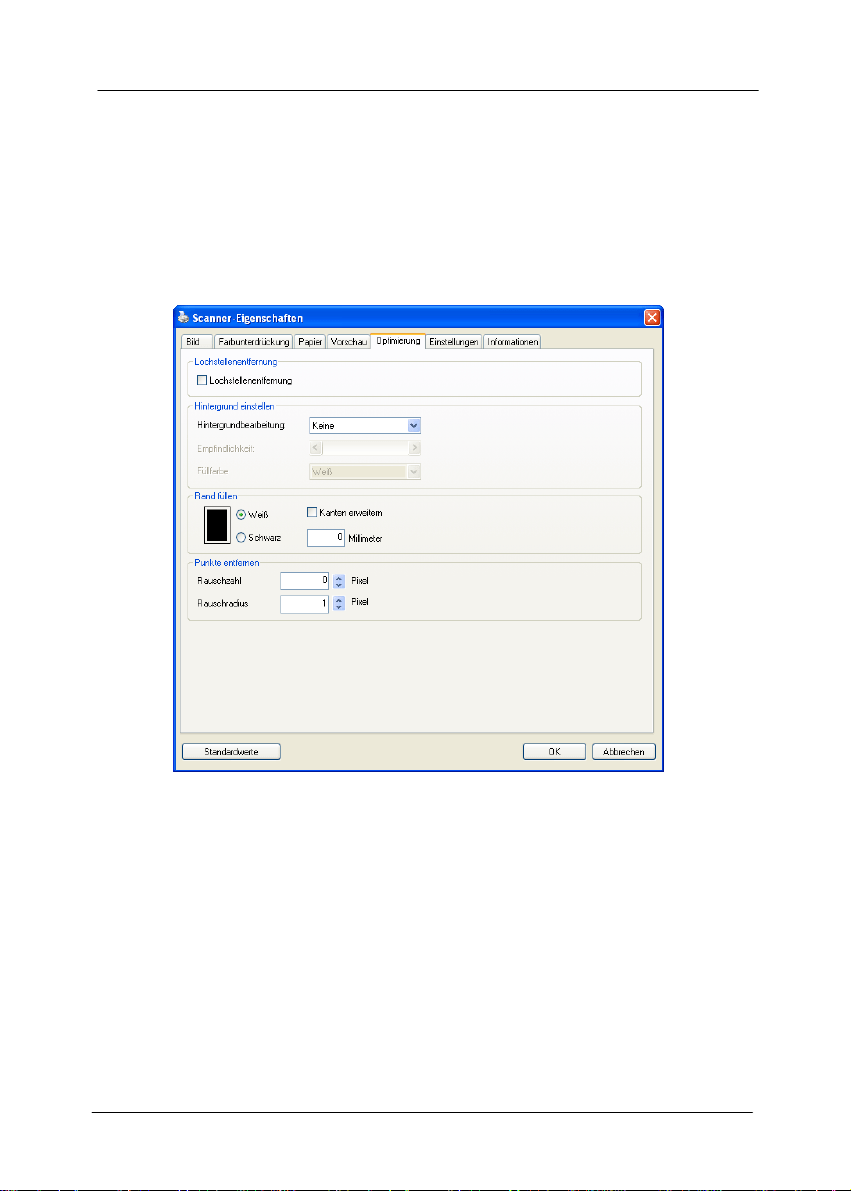This screenshot has height=1191, width=851.
Task: Click the Millimeter input field
Action: [326, 538]
